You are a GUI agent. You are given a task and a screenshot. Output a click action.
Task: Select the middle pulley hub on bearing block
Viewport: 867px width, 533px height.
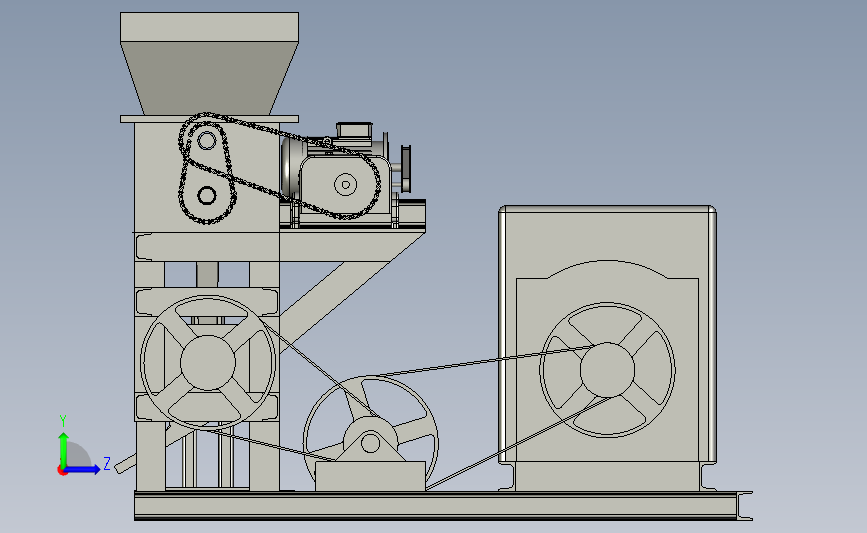[x=370, y=443]
